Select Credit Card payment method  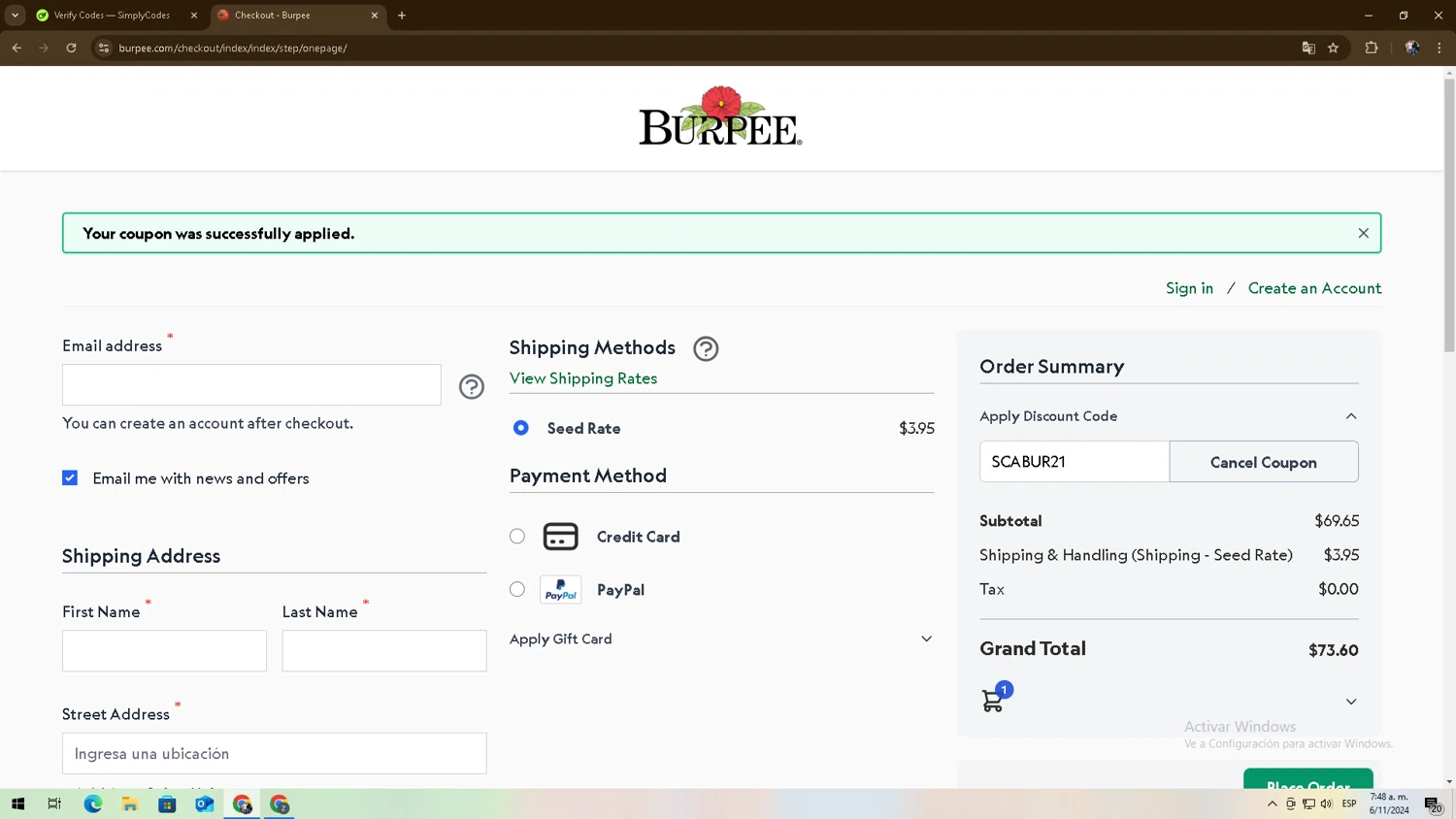(517, 537)
